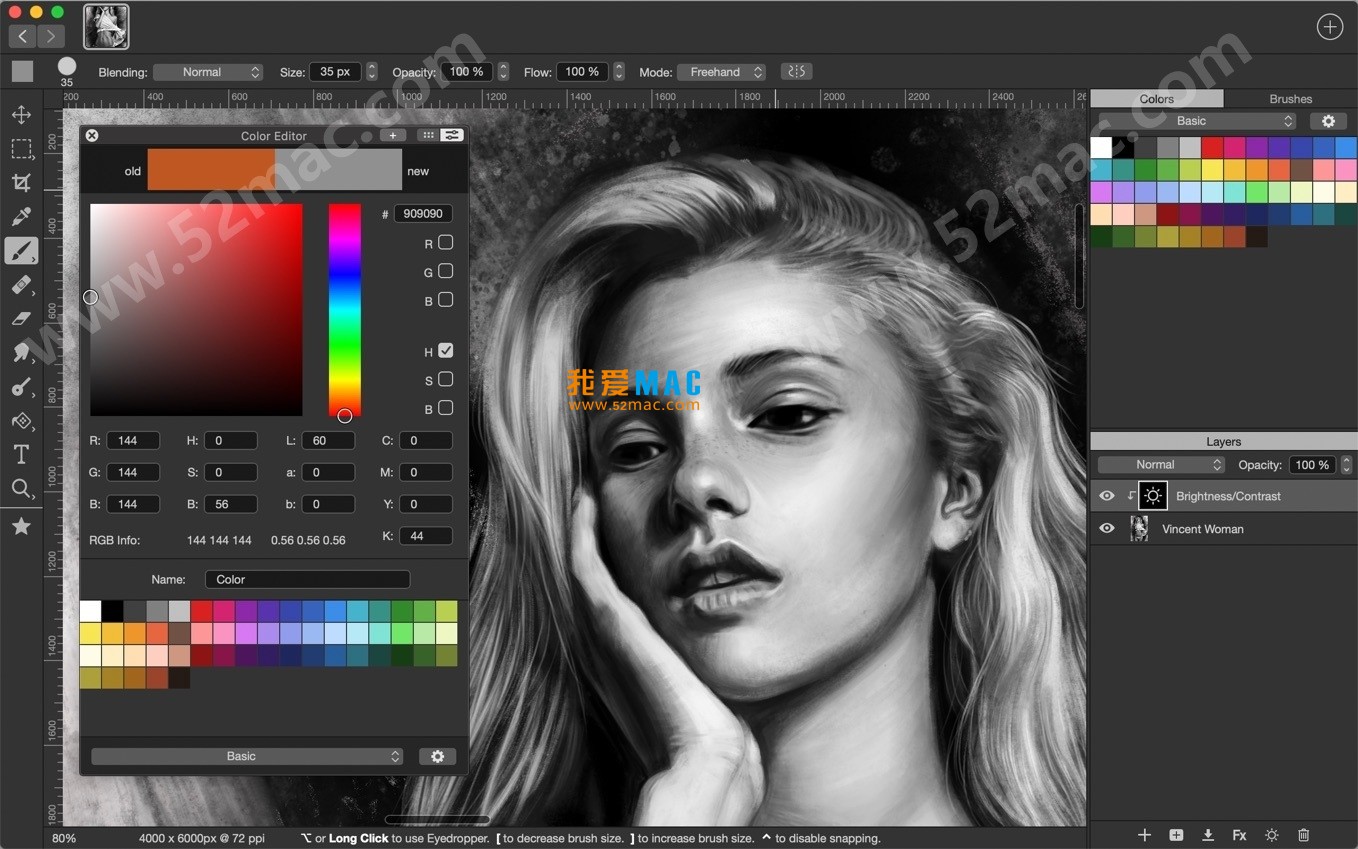Image resolution: width=1358 pixels, height=849 pixels.
Task: Hide the Vincent Woman layer
Action: point(1106,529)
